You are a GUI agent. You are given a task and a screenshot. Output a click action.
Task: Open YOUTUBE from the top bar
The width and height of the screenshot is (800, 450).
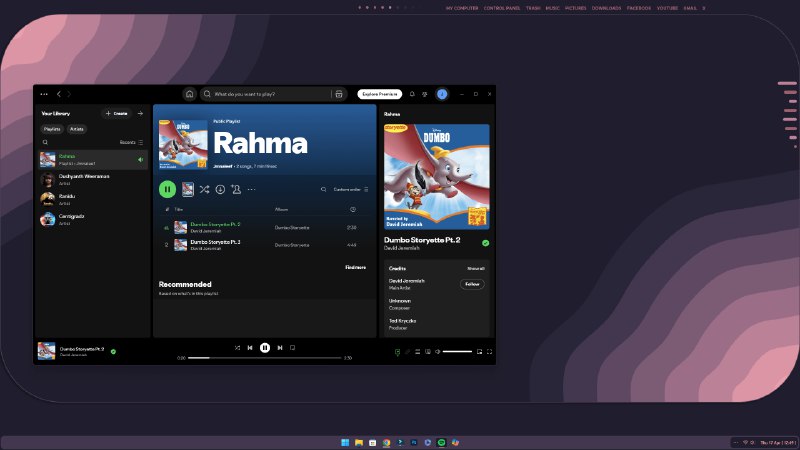[667, 8]
